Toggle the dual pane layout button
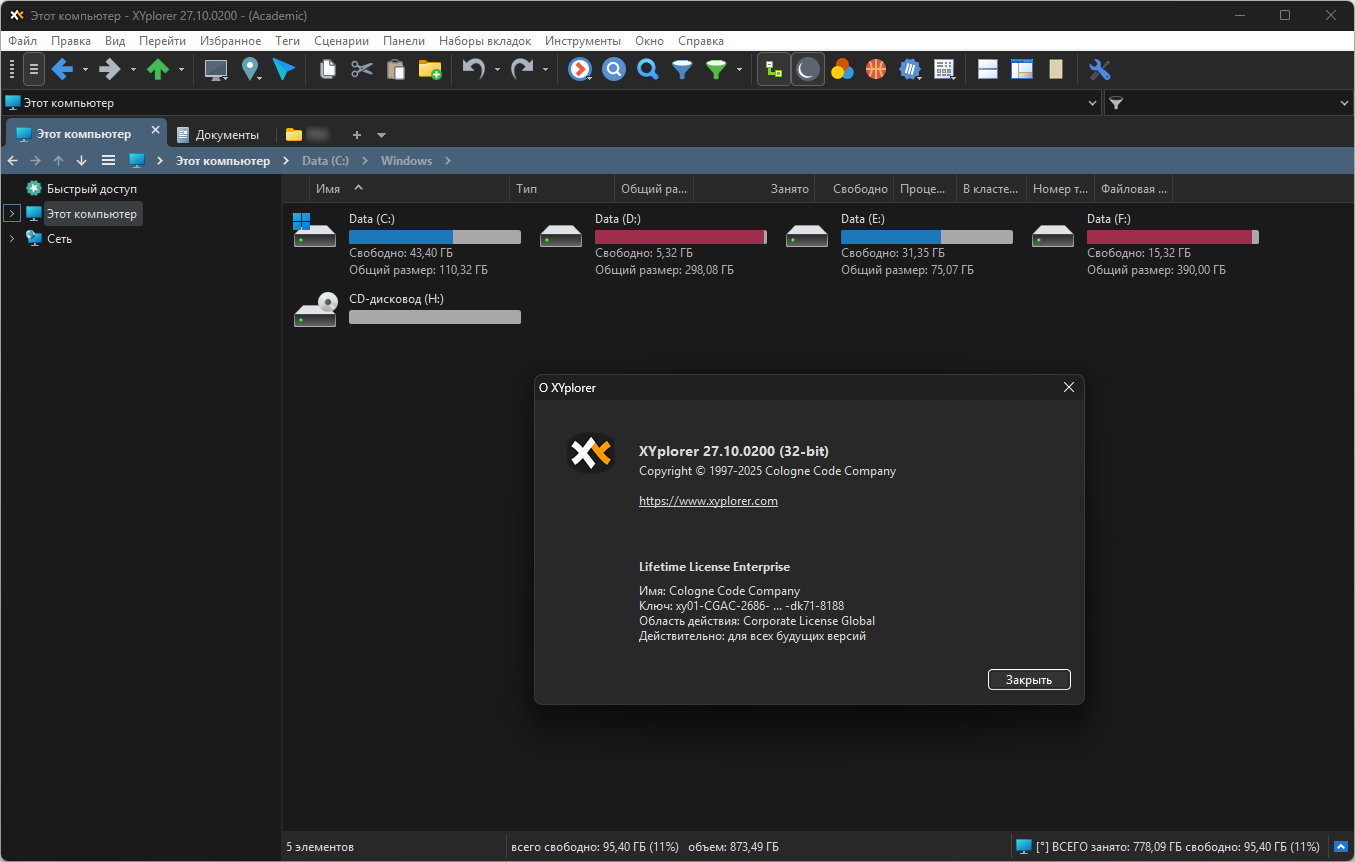This screenshot has height=862, width=1355. [988, 69]
